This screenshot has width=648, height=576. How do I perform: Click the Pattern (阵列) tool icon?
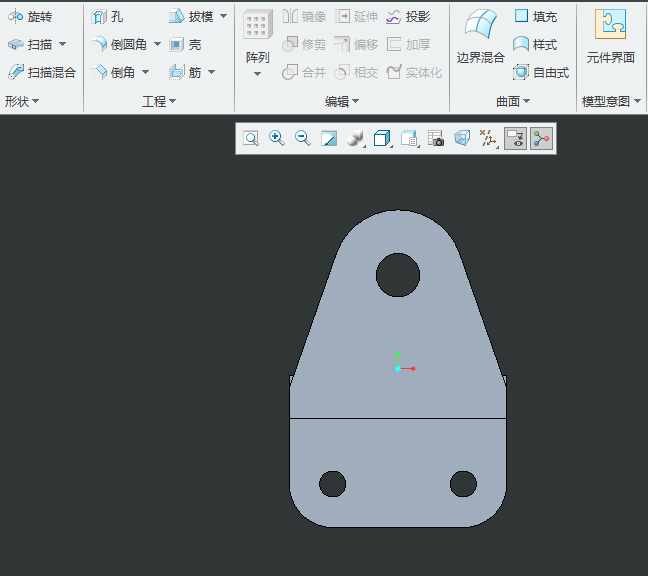257,24
